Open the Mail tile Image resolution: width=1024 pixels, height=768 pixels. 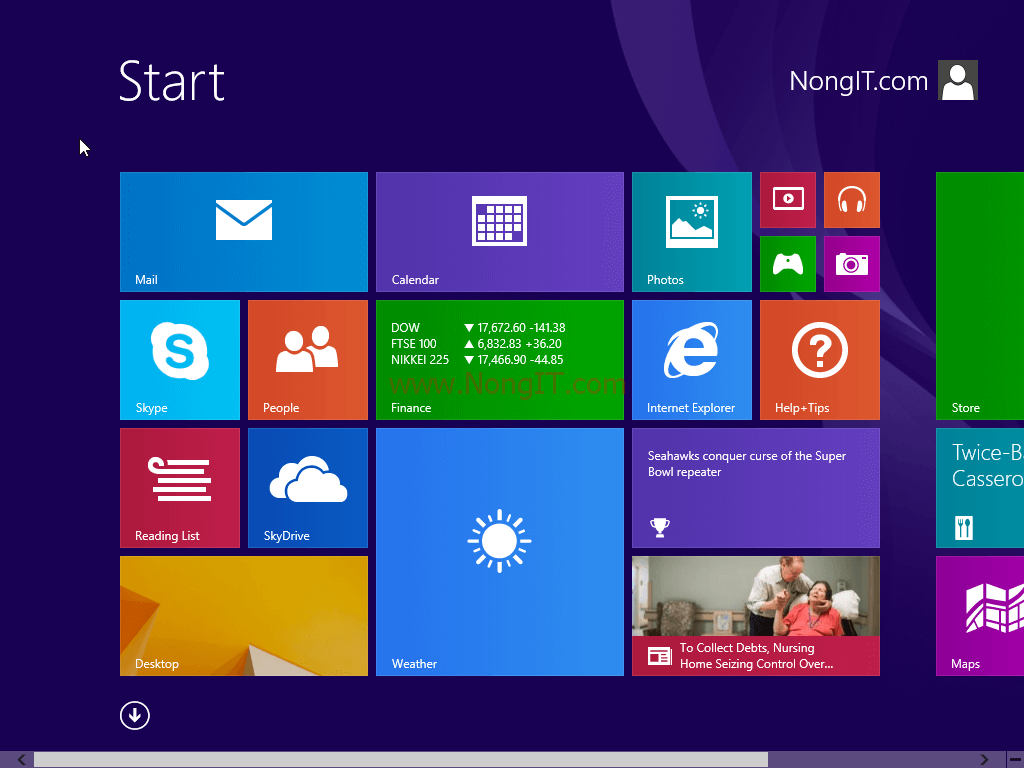(x=244, y=232)
